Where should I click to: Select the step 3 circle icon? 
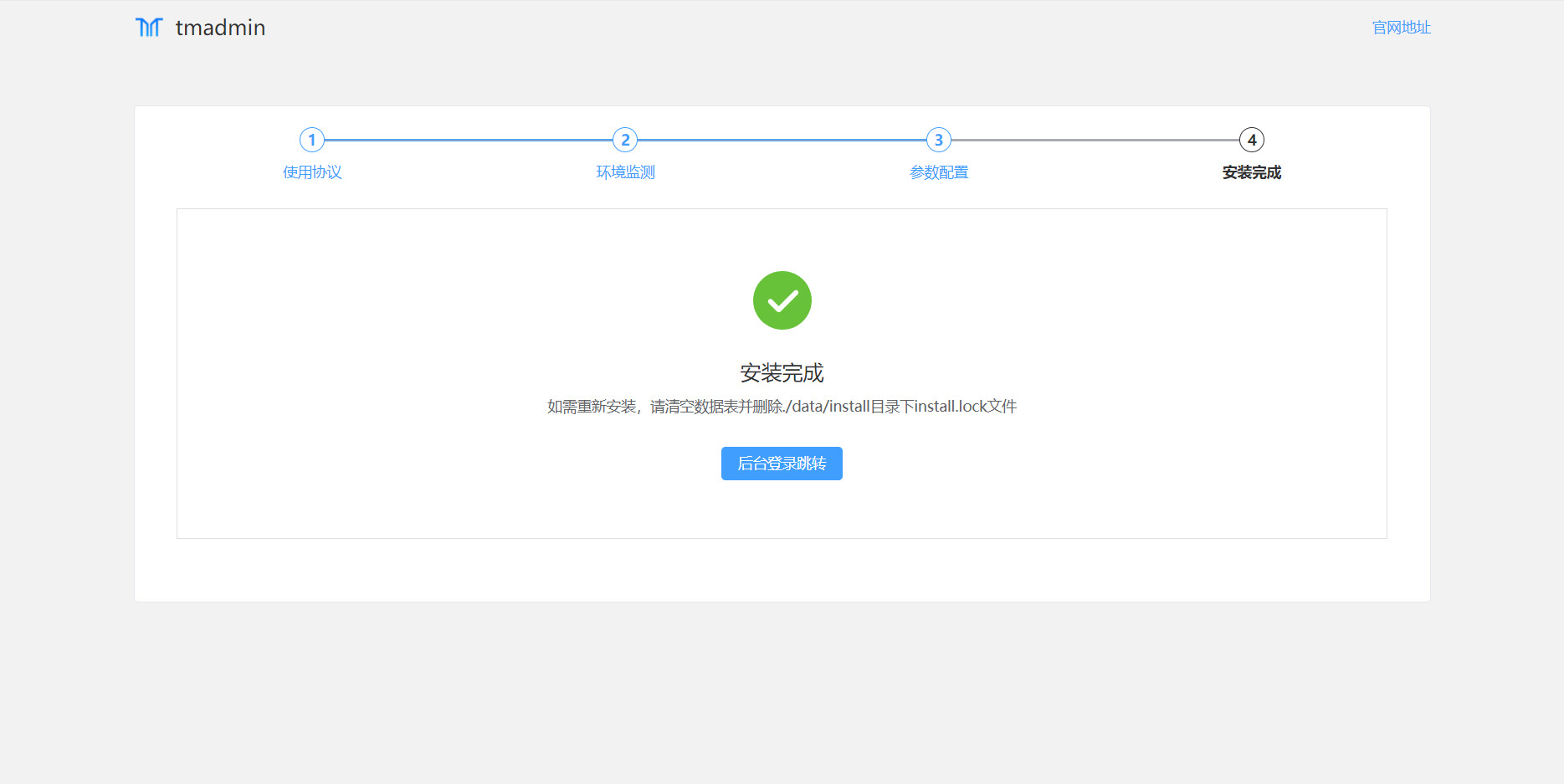tap(938, 140)
